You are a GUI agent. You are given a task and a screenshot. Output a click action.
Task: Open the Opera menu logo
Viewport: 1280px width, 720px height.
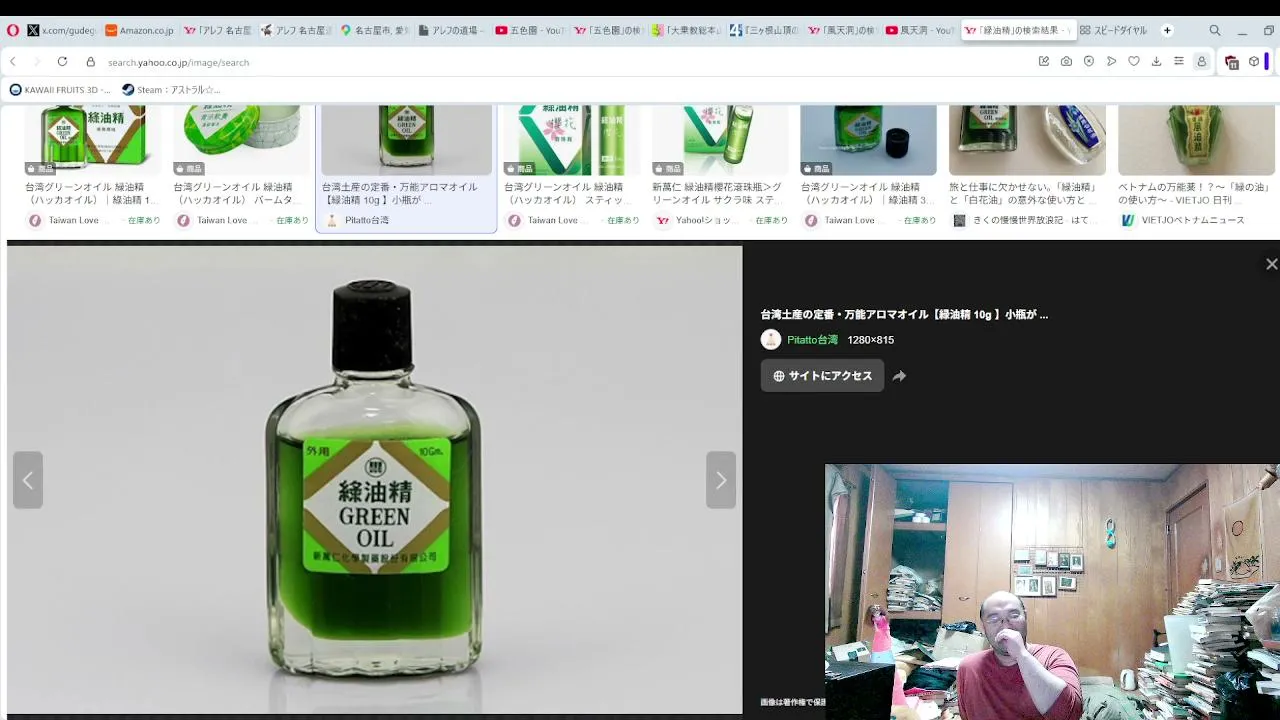12,30
